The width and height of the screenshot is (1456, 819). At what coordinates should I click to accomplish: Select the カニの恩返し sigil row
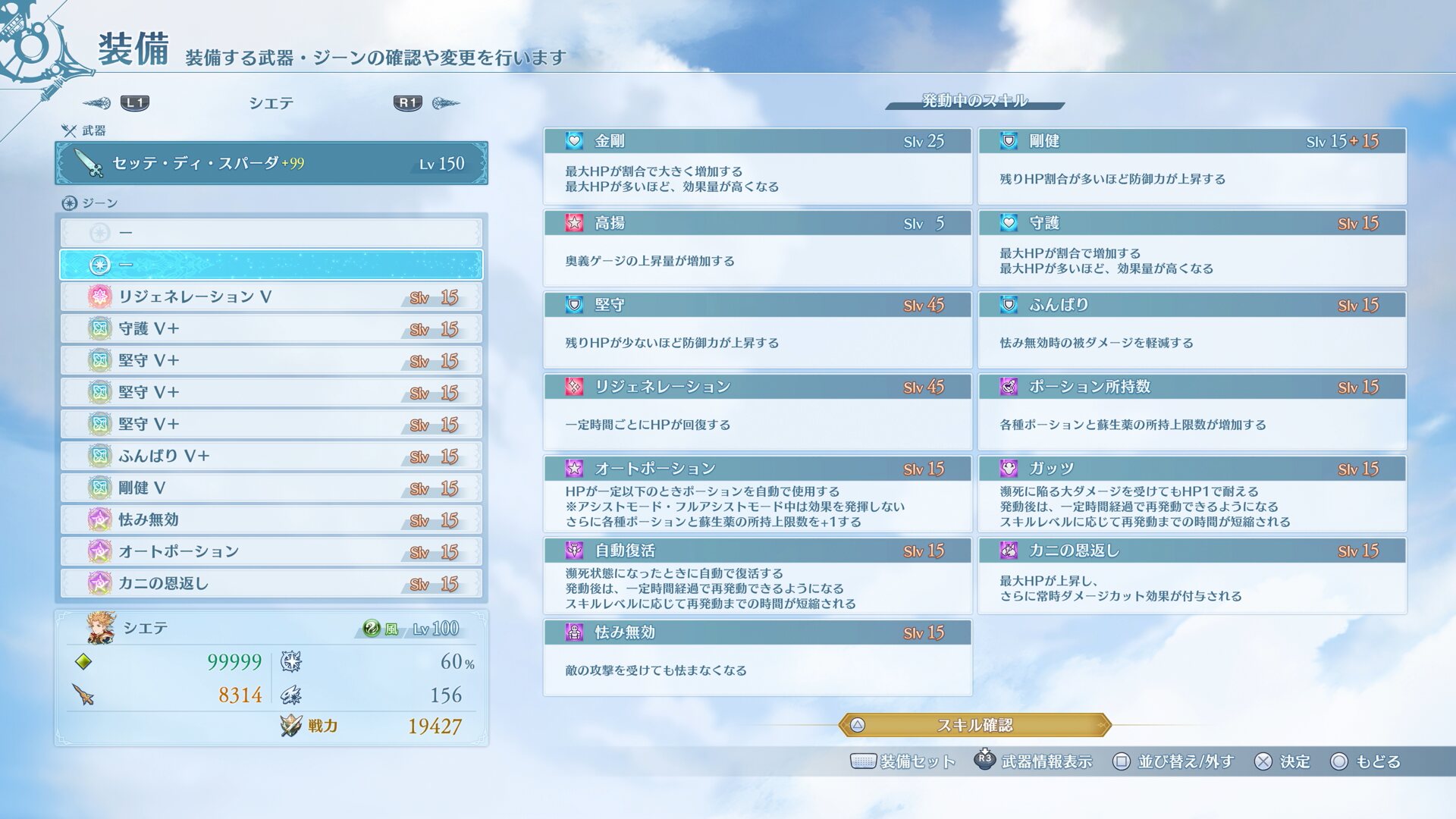(x=271, y=583)
